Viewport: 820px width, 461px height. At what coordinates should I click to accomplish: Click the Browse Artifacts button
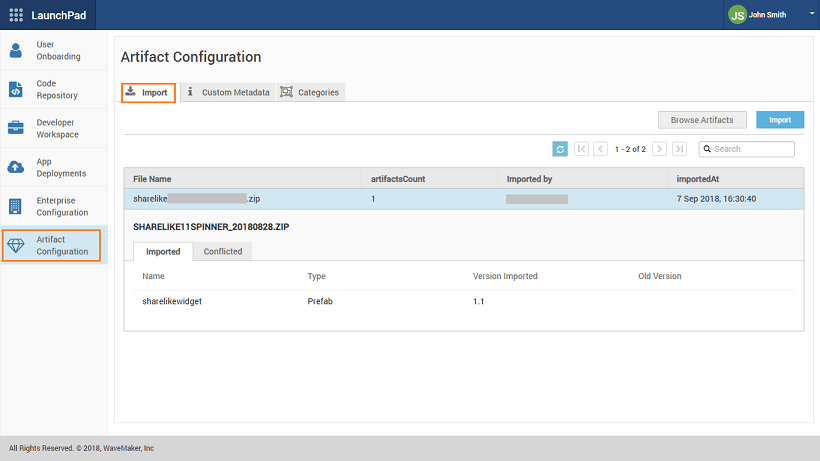702,120
